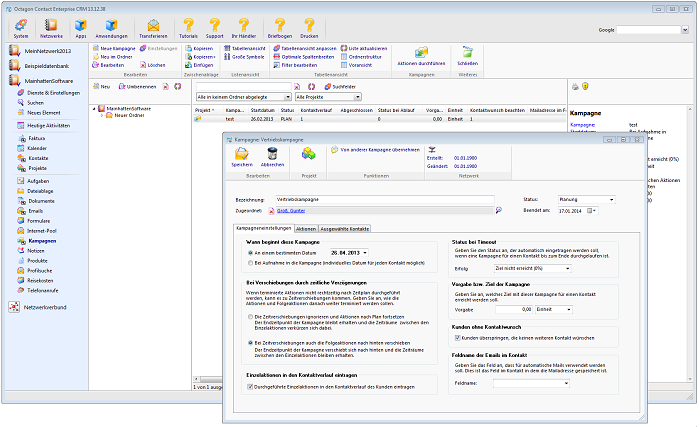700x427 pixels.
Task: Select the 'test' campaign table row
Action: click(x=379, y=119)
